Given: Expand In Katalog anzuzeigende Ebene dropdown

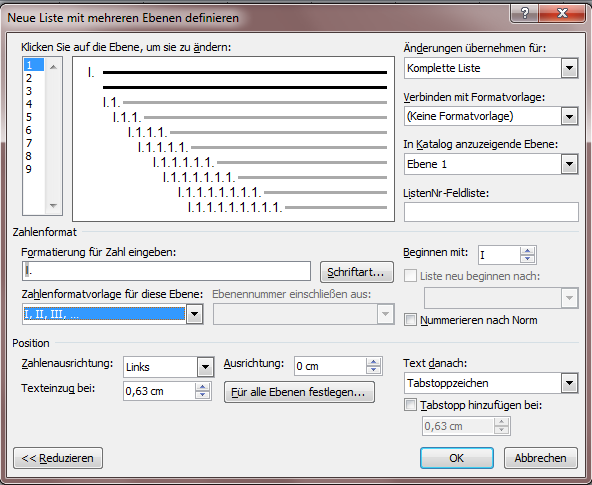Looking at the screenshot, I should point(569,164).
